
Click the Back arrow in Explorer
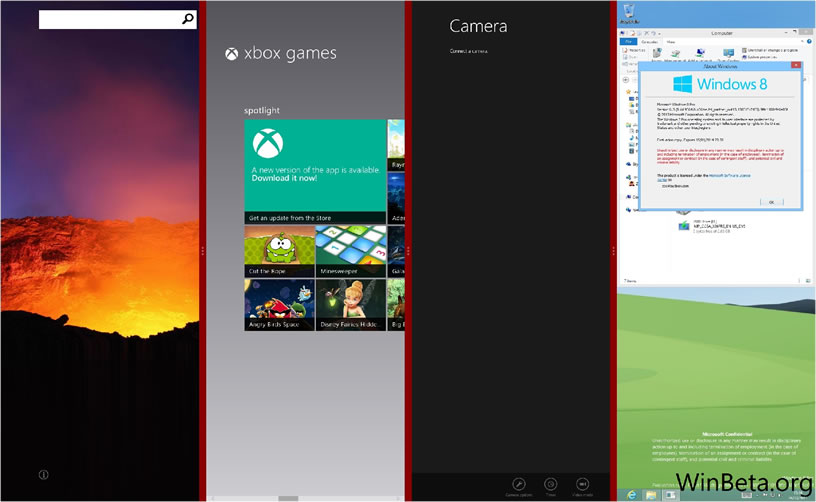pyautogui.click(x=626, y=80)
